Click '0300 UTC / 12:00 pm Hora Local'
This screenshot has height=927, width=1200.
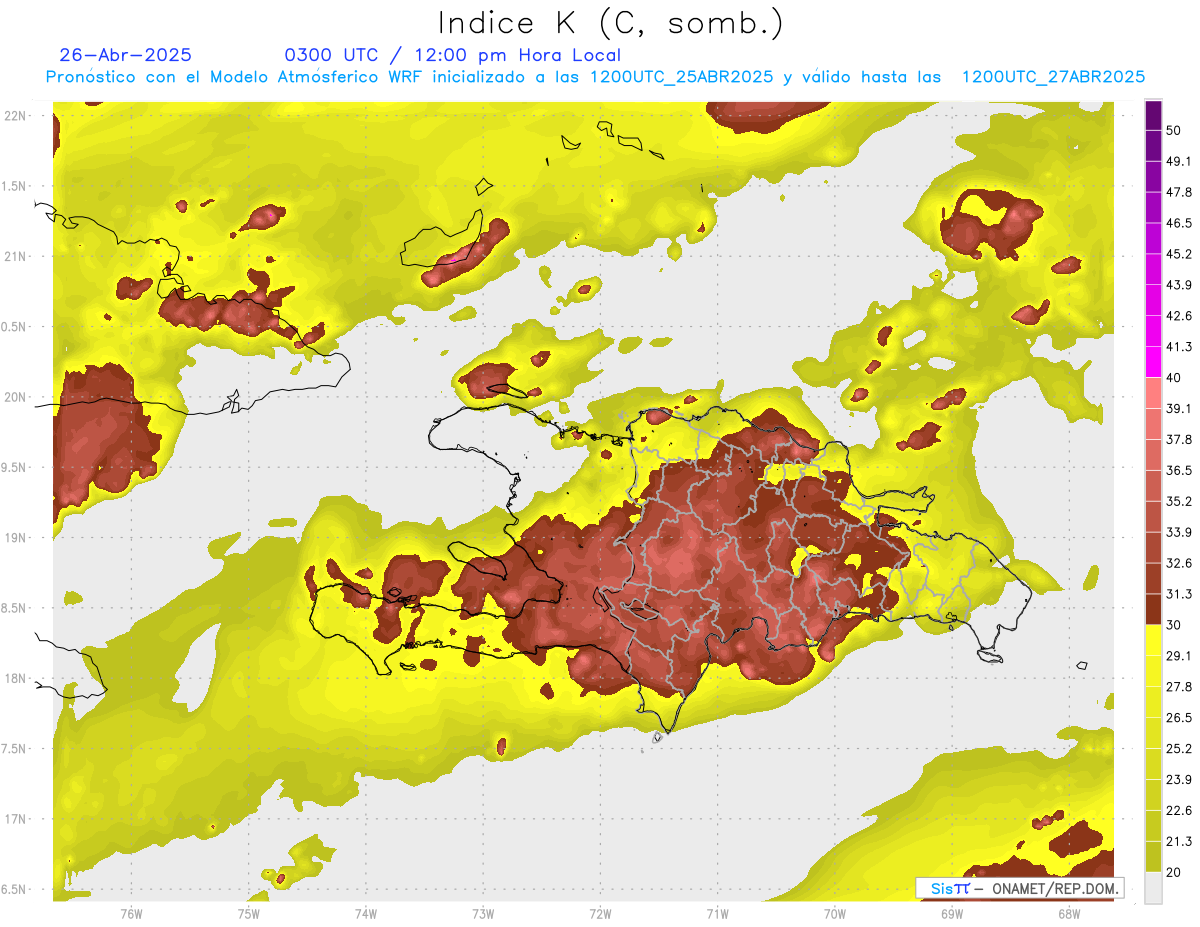(453, 55)
